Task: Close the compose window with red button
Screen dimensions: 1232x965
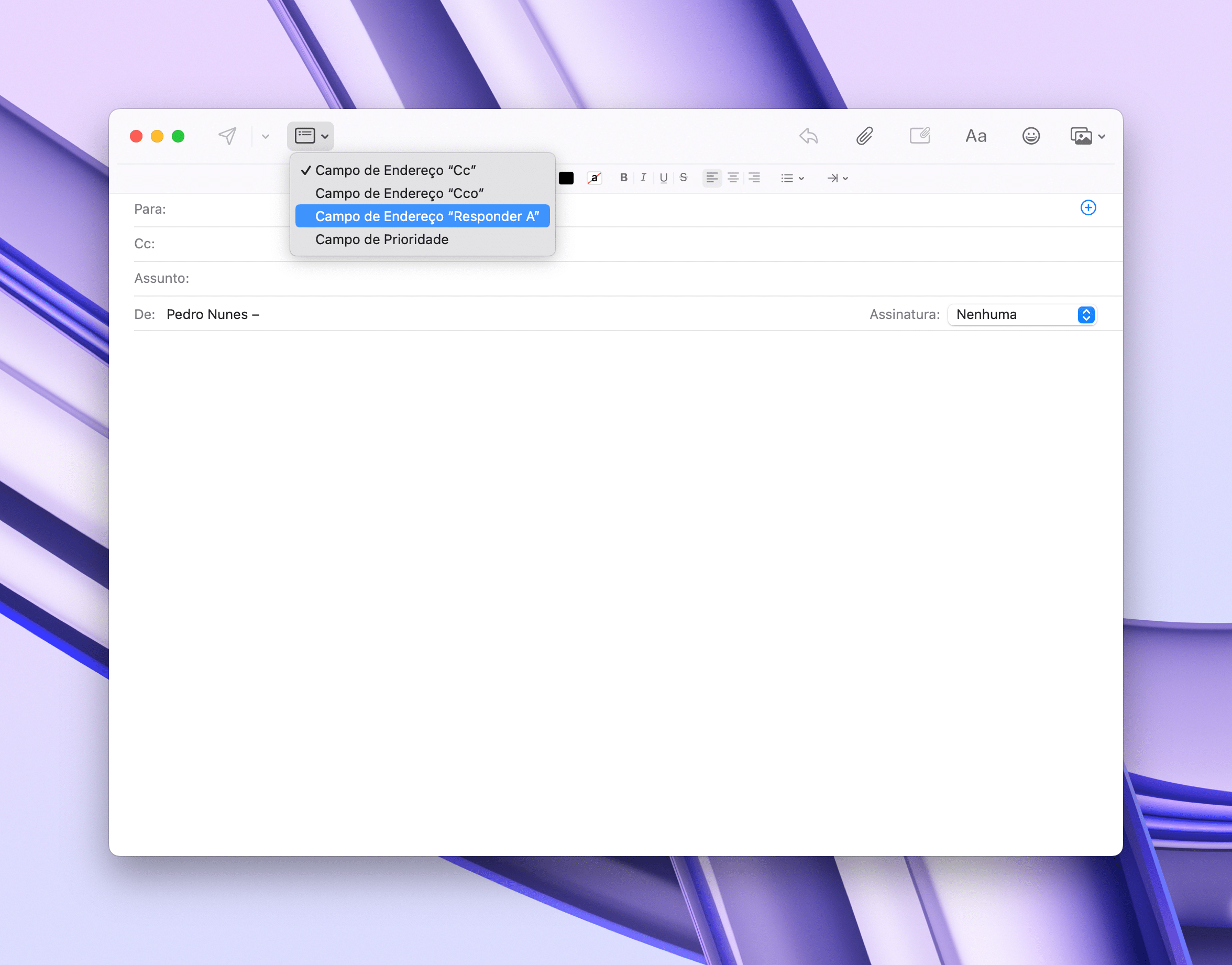Action: click(x=136, y=136)
